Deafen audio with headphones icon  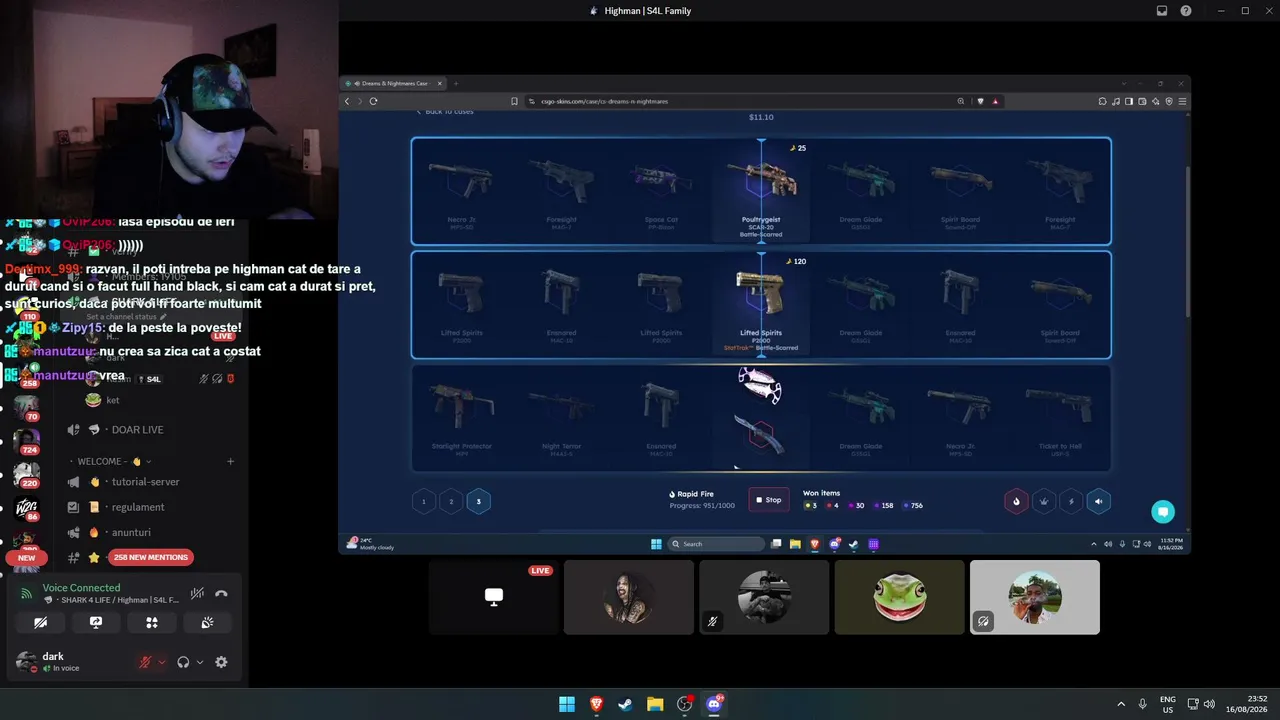[183, 662]
